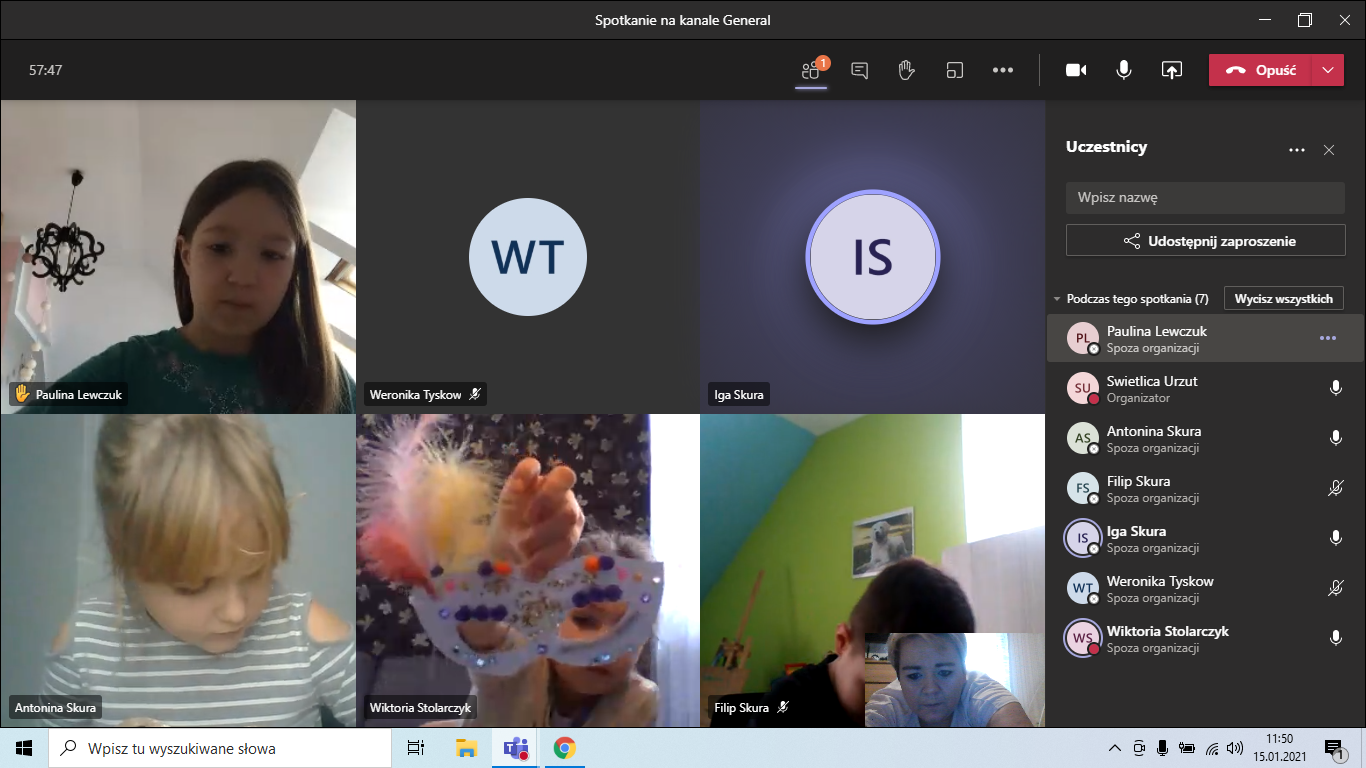
Task: Click the SU avatar of Swietlica Urzut
Action: click(x=1082, y=388)
